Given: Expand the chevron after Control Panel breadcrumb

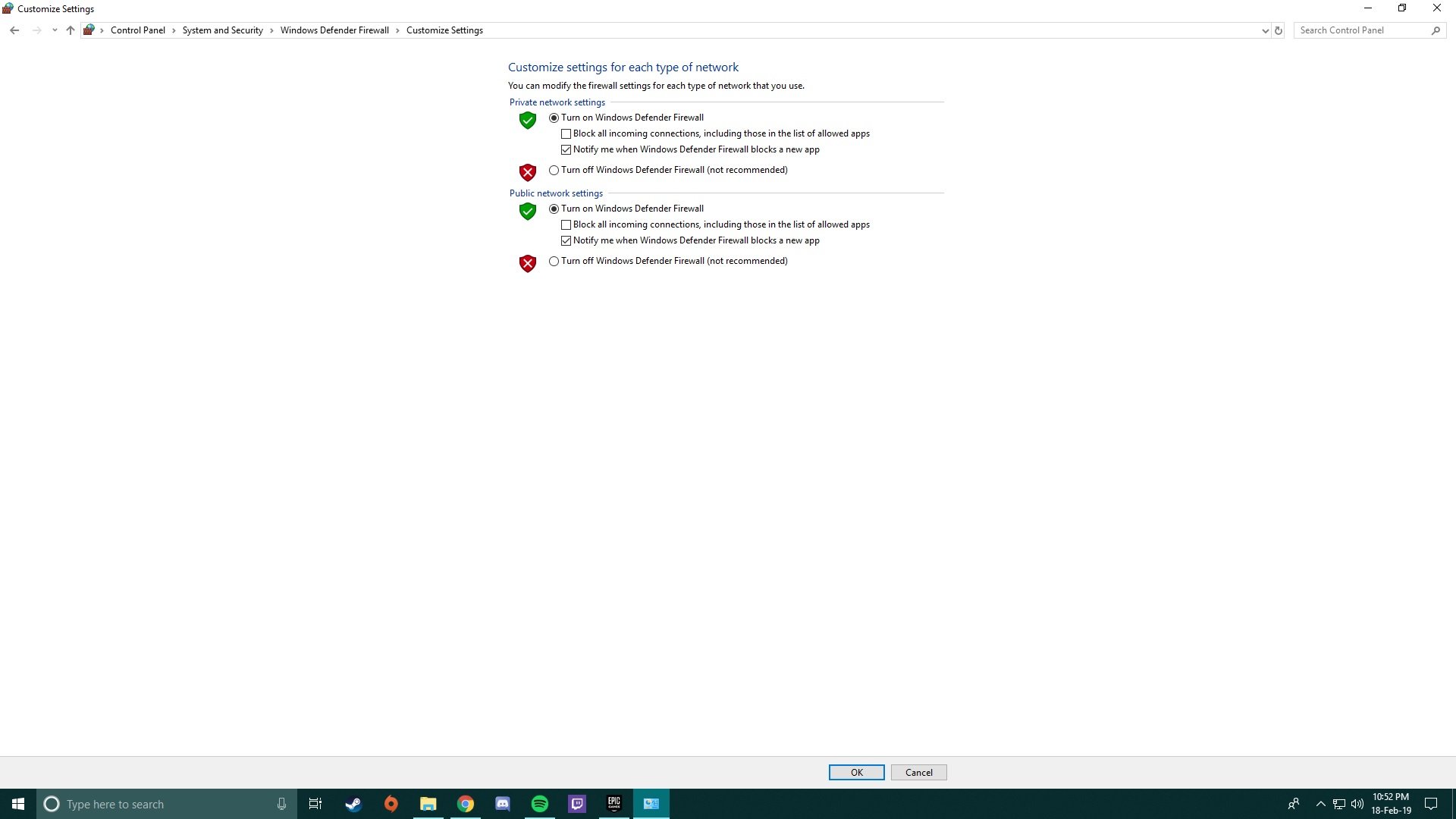Looking at the screenshot, I should [174, 30].
